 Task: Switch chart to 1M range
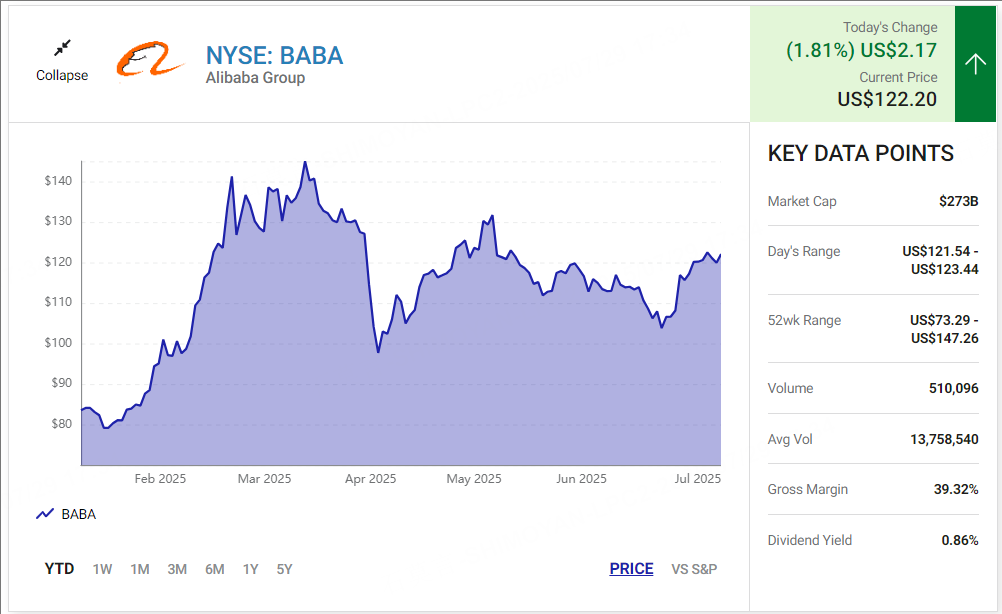(140, 569)
